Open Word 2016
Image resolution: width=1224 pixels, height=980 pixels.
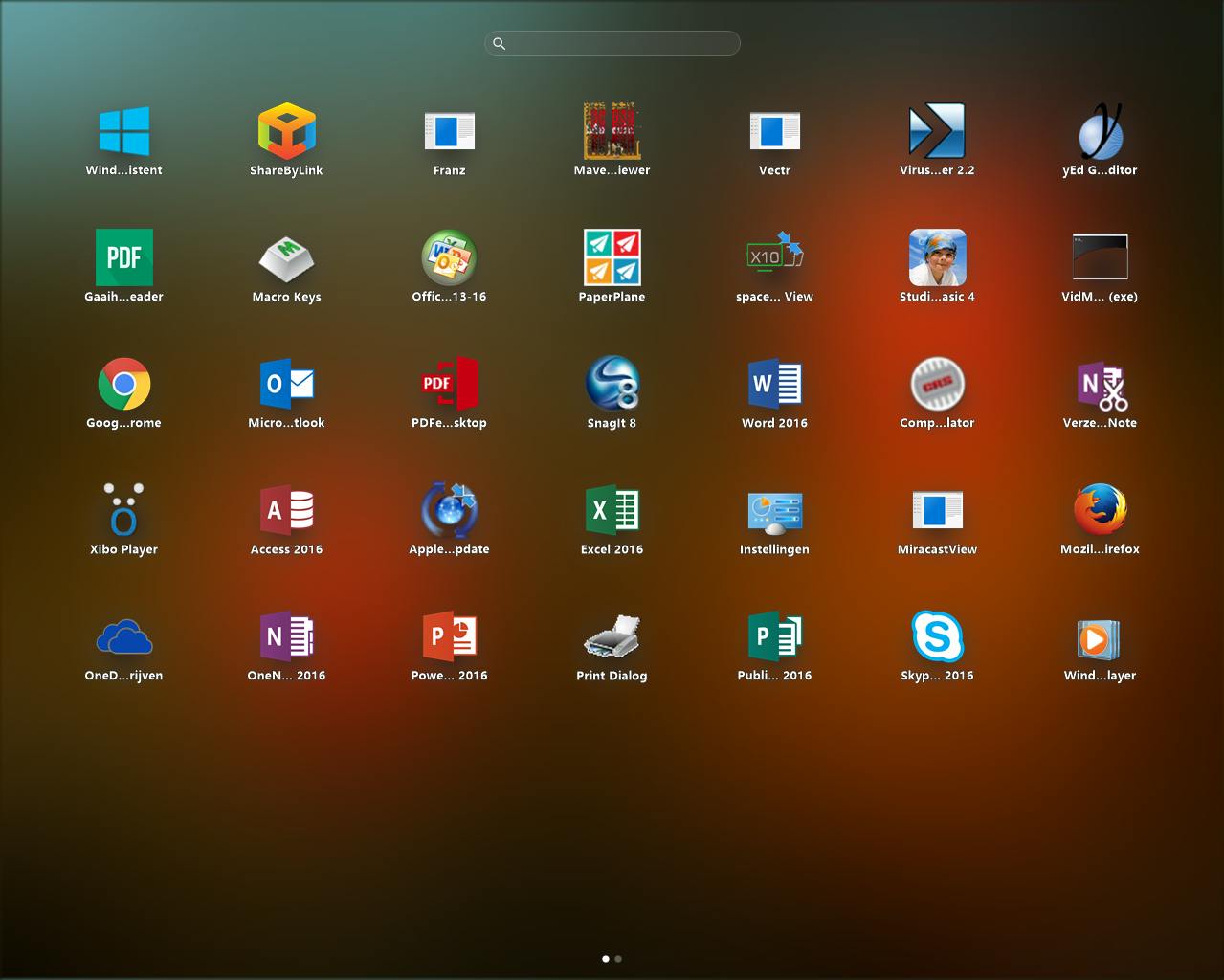[774, 383]
